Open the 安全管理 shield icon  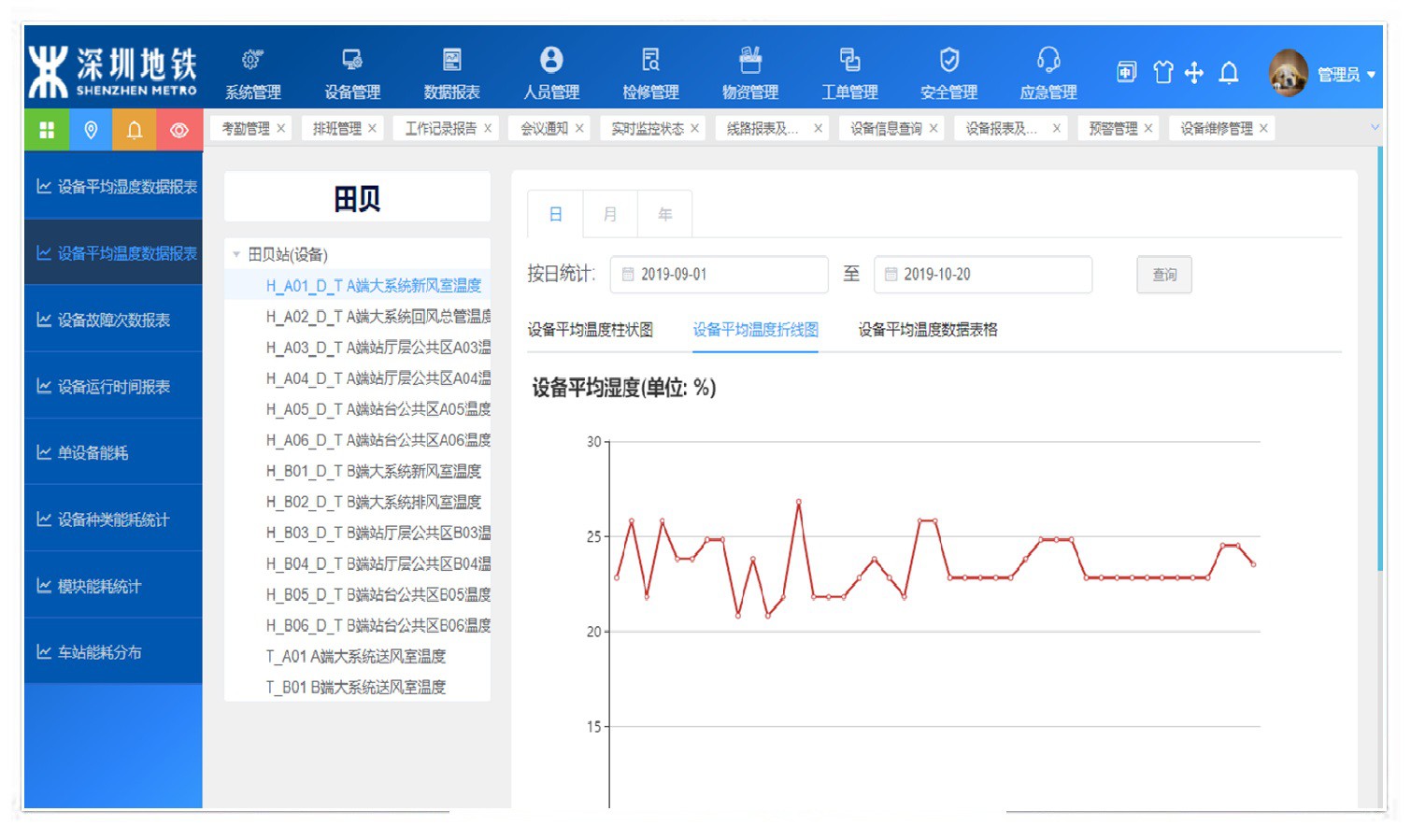click(948, 58)
